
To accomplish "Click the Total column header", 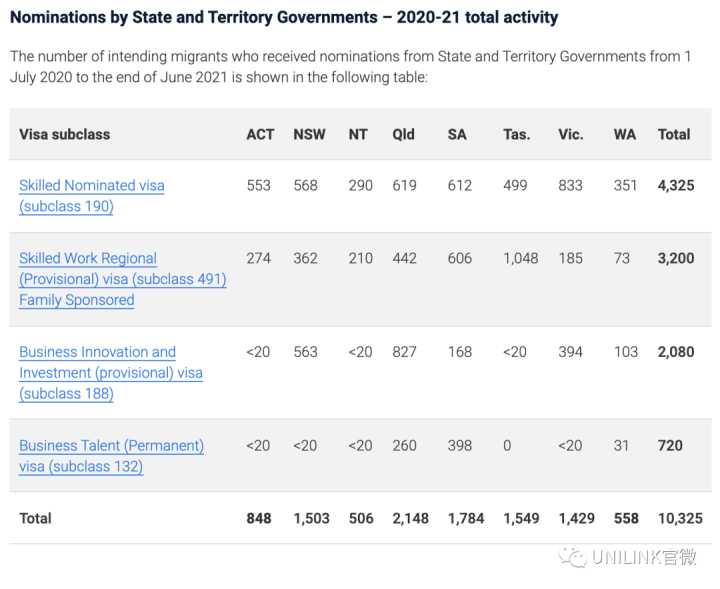I will click(x=674, y=135).
